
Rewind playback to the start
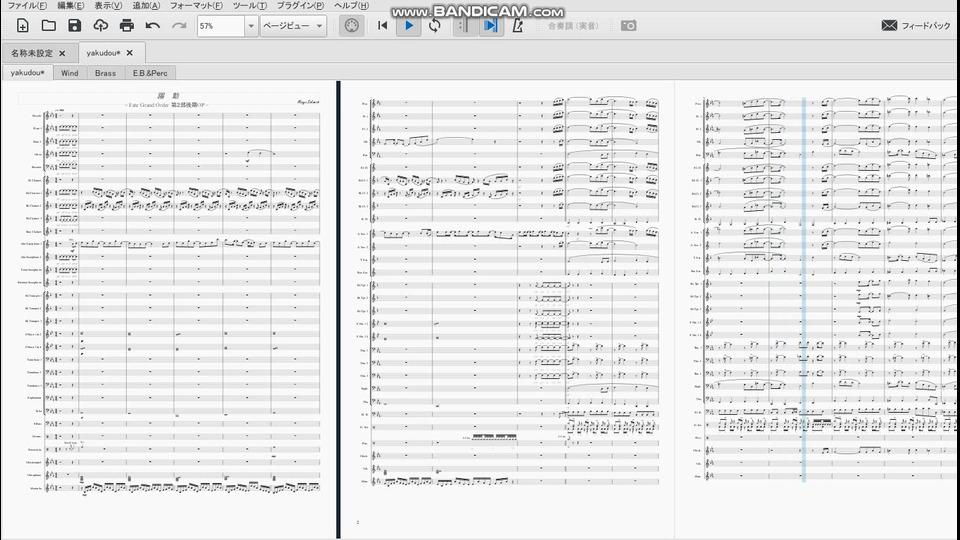(383, 26)
